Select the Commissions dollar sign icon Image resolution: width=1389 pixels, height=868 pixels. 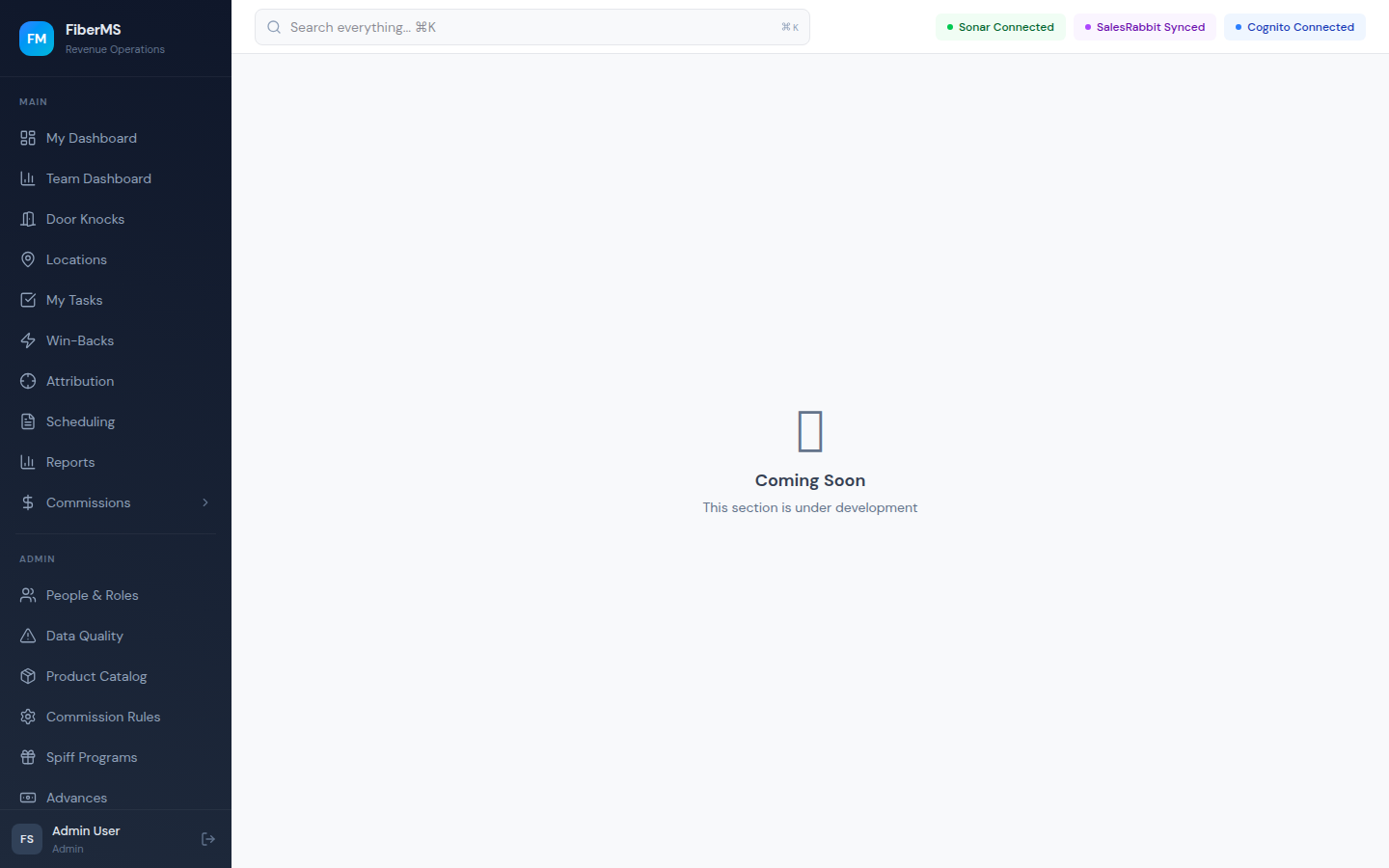click(x=29, y=502)
